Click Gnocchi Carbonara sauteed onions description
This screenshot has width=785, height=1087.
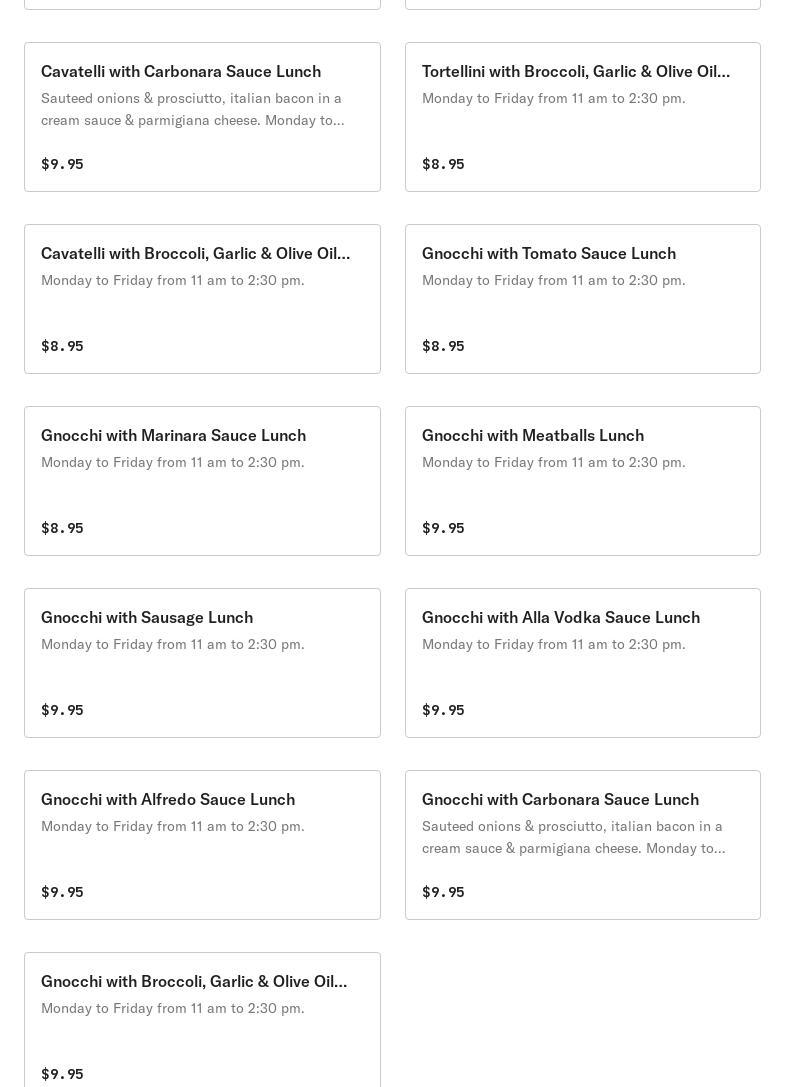pos(573,837)
